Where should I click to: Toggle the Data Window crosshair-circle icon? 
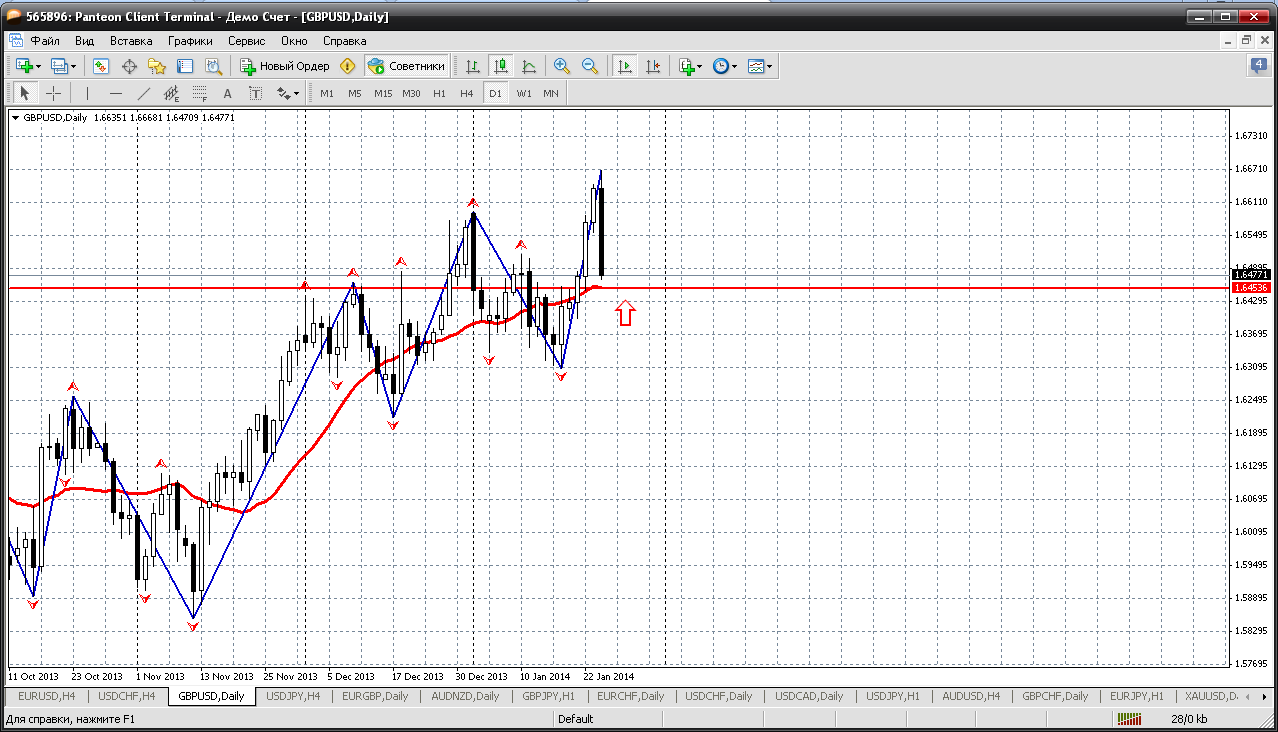pos(129,66)
